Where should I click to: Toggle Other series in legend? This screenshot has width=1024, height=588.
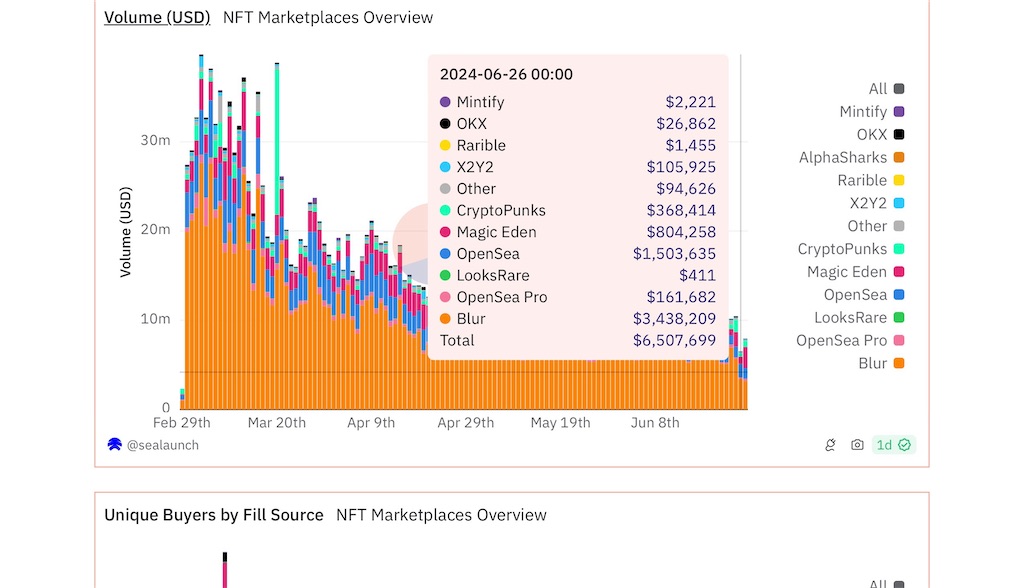876,226
